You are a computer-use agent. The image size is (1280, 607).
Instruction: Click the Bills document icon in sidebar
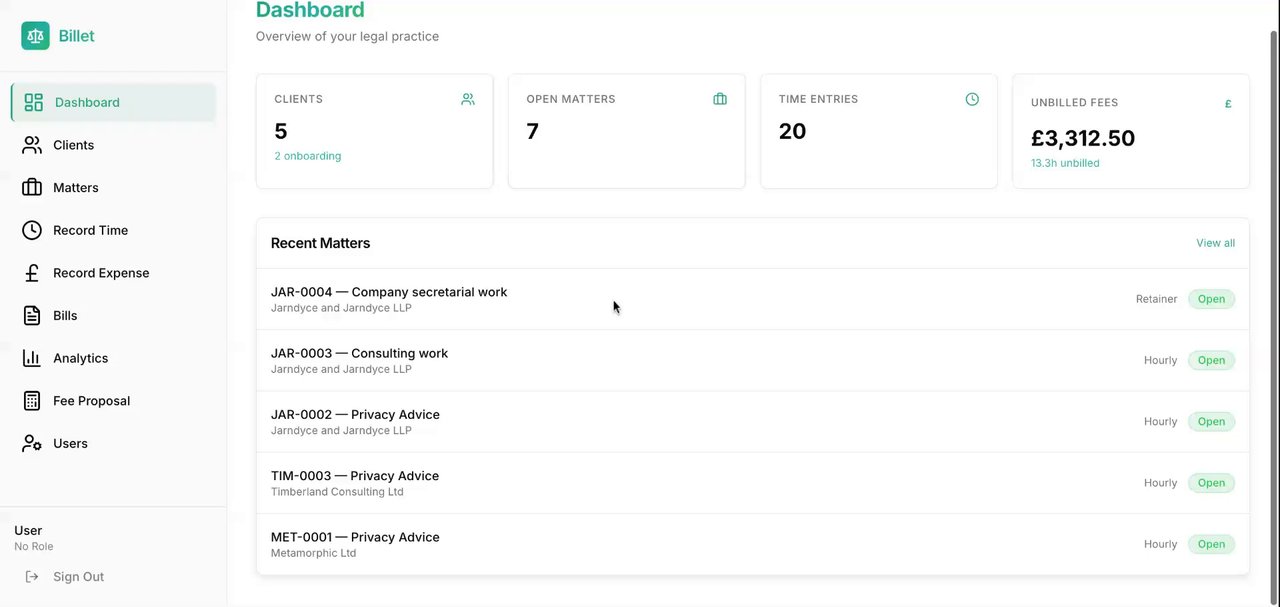click(x=32, y=316)
